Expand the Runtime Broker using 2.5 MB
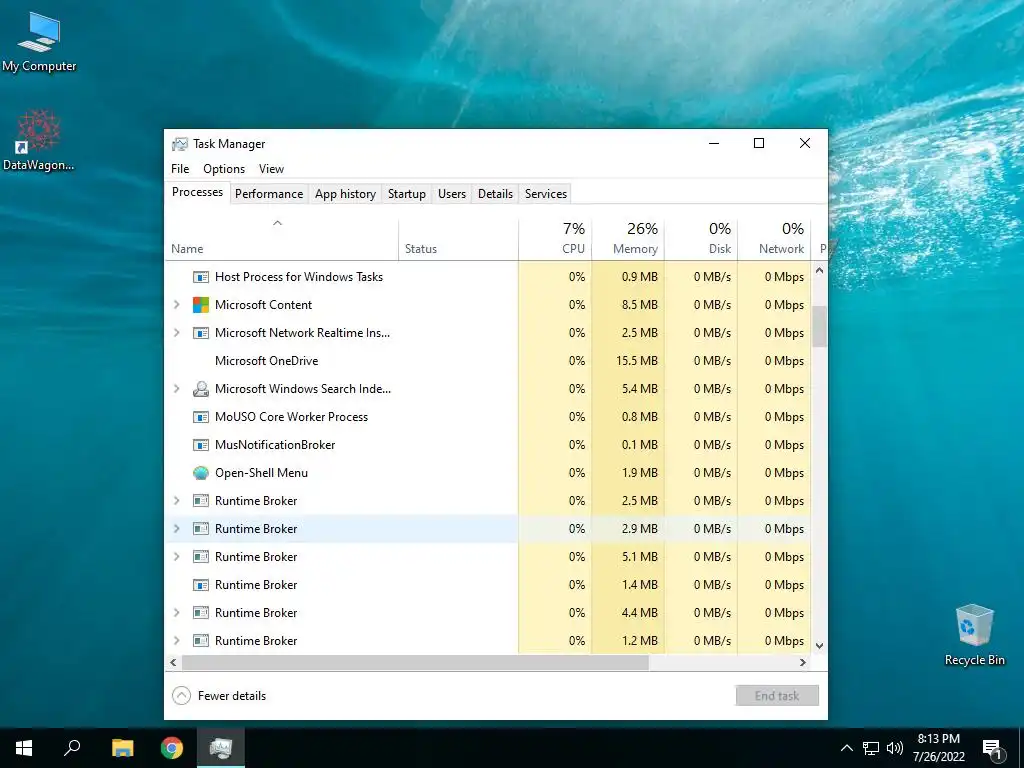 coord(176,501)
